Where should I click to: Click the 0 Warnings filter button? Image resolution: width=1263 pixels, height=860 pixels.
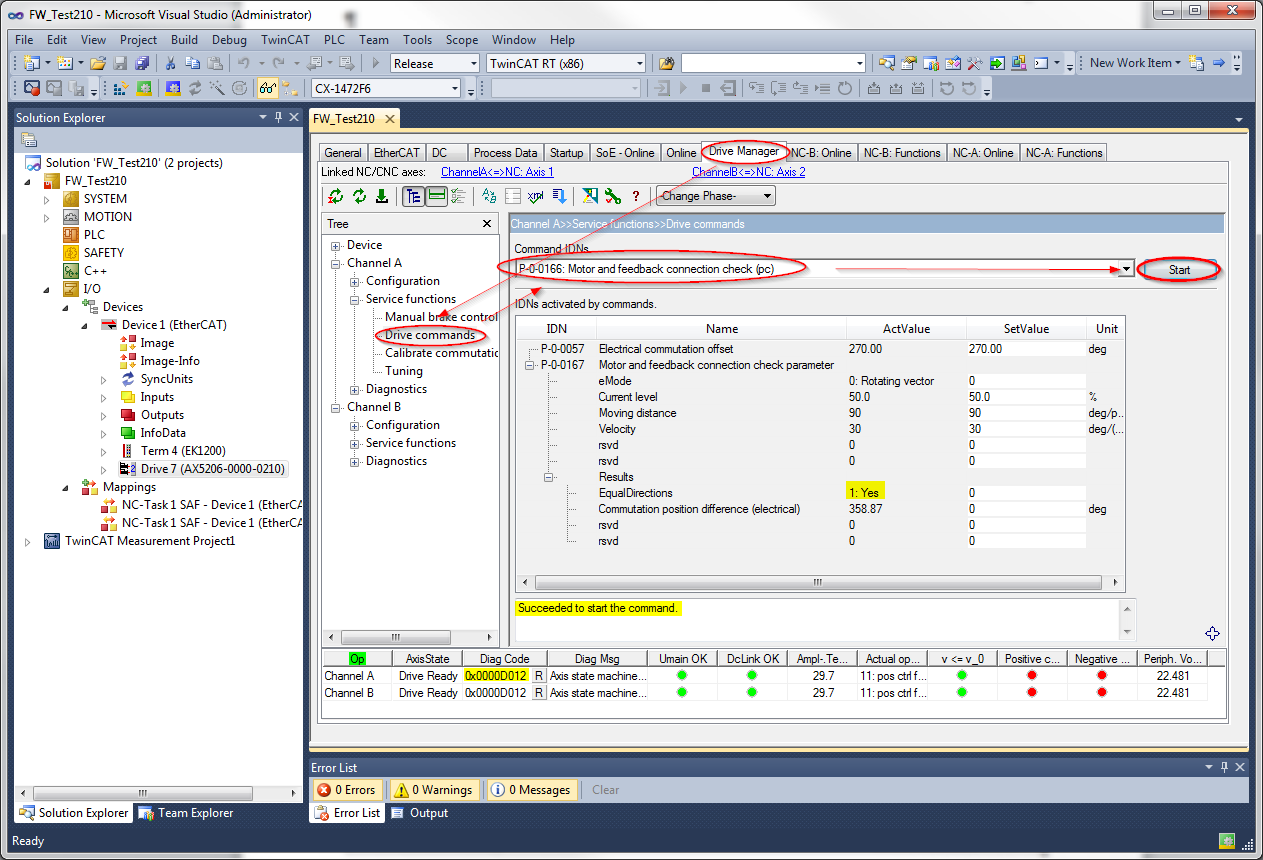(436, 790)
